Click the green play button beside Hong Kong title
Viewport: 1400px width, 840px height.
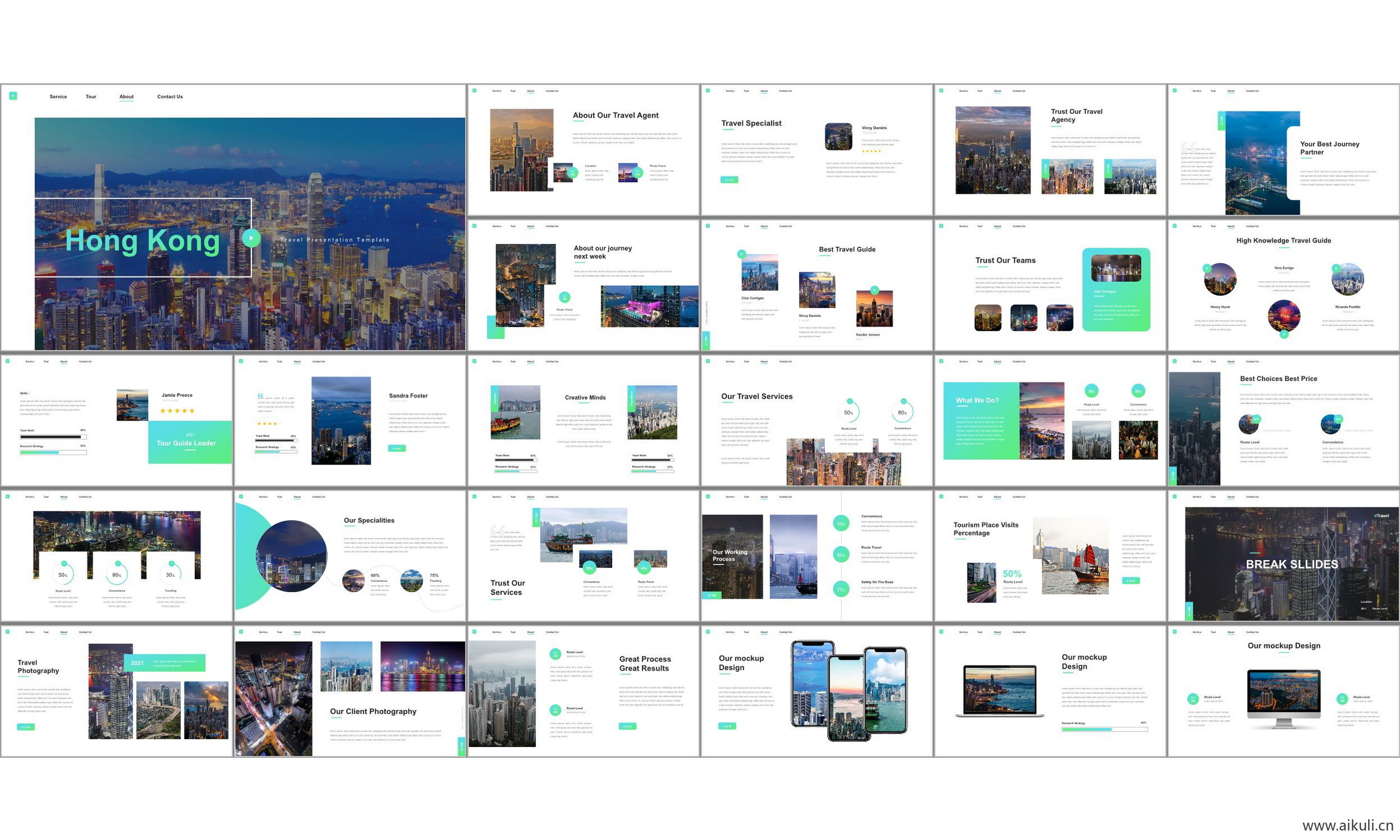251,238
